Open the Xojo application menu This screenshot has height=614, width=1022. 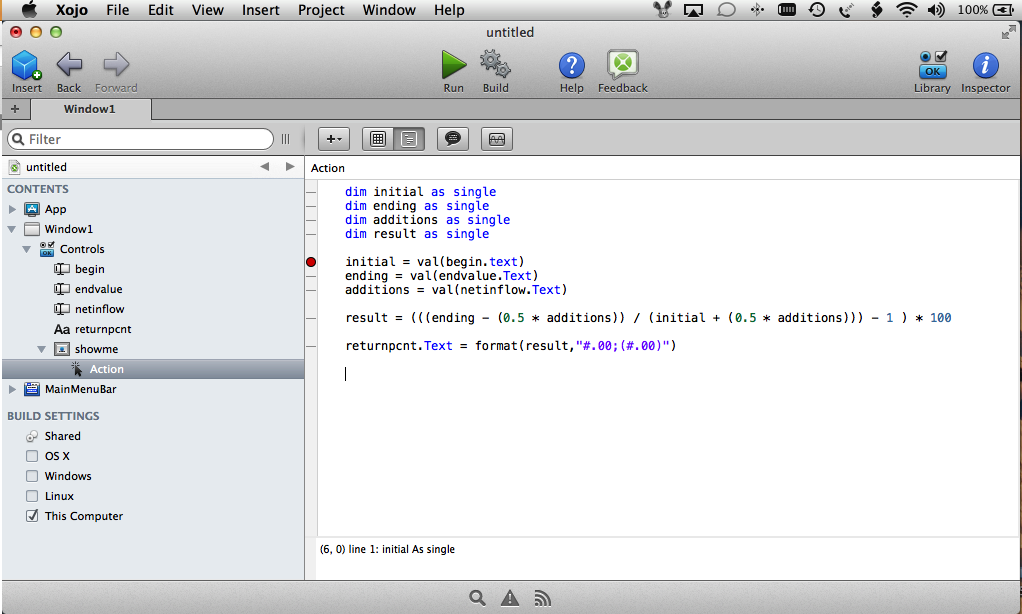(x=72, y=10)
